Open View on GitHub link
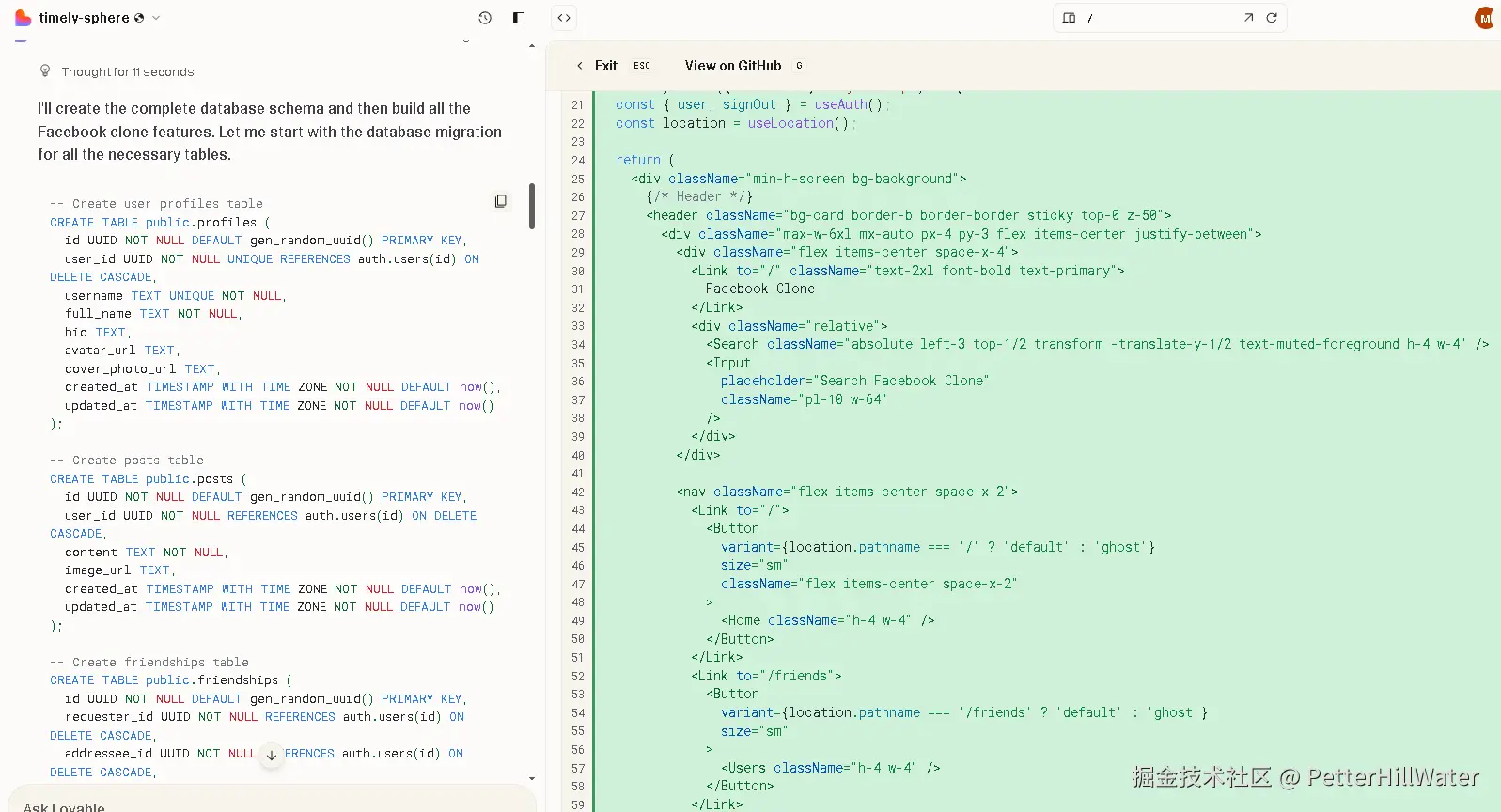 pos(743,66)
